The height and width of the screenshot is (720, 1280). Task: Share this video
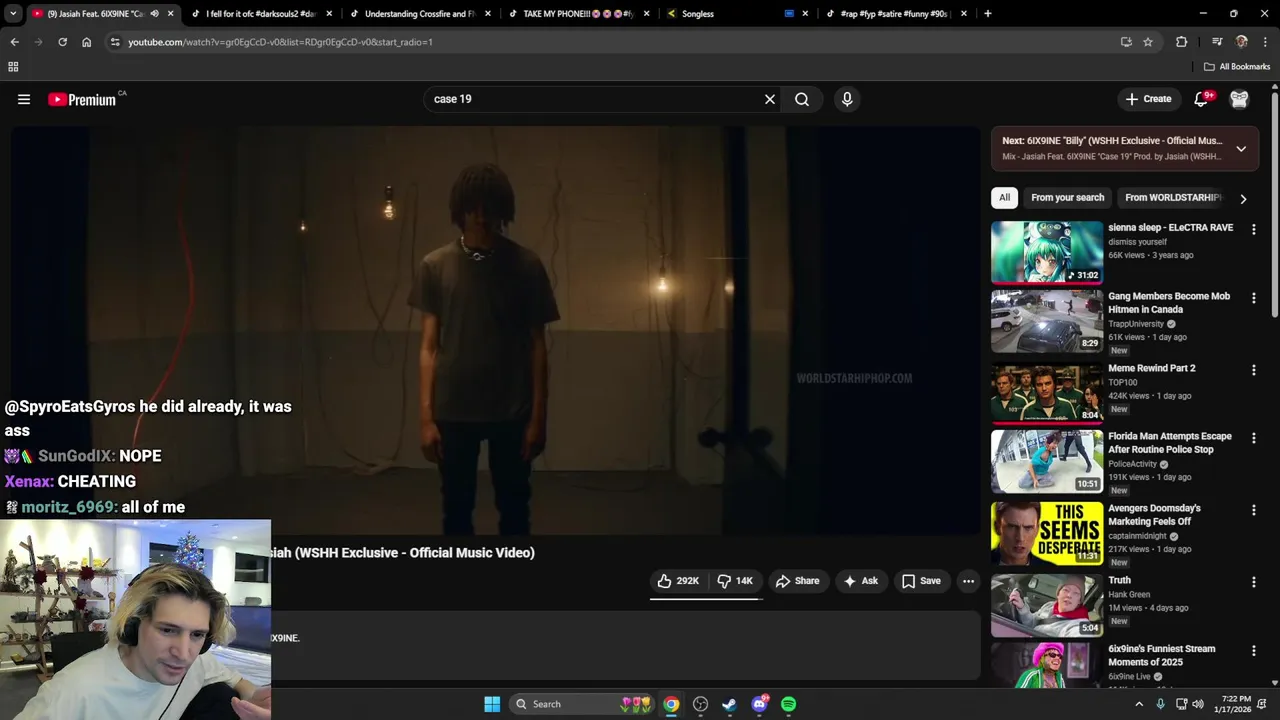point(797,581)
